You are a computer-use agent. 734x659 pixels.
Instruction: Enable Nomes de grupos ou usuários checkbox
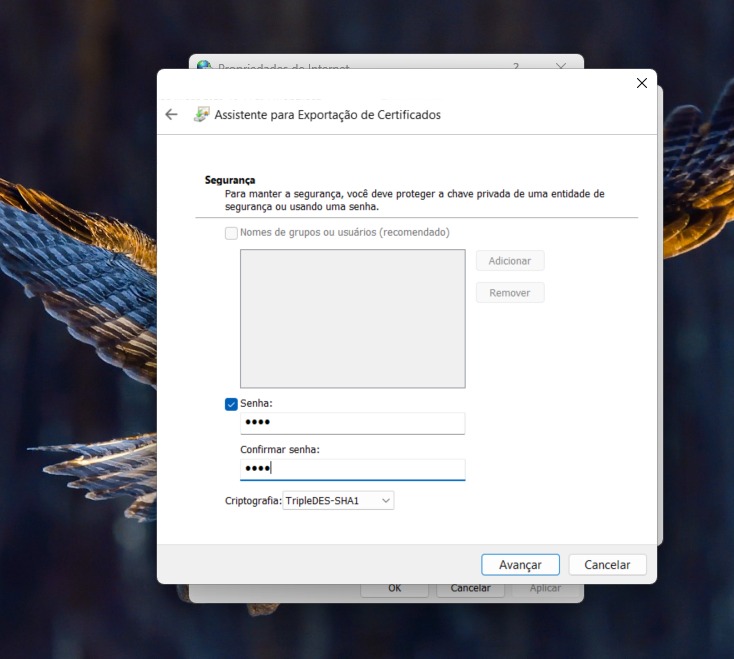[x=232, y=233]
